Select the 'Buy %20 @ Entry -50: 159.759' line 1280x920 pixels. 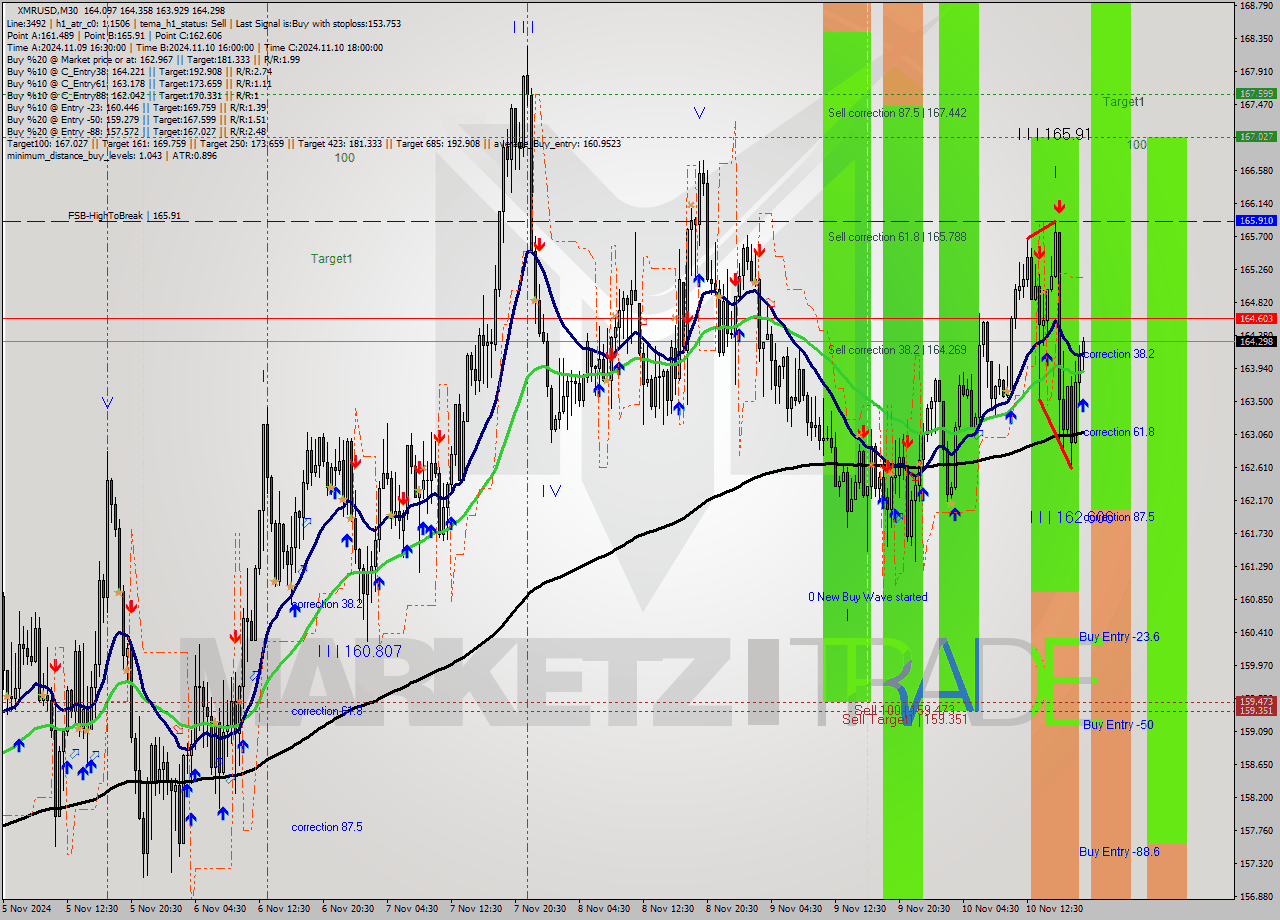click(x=136, y=119)
